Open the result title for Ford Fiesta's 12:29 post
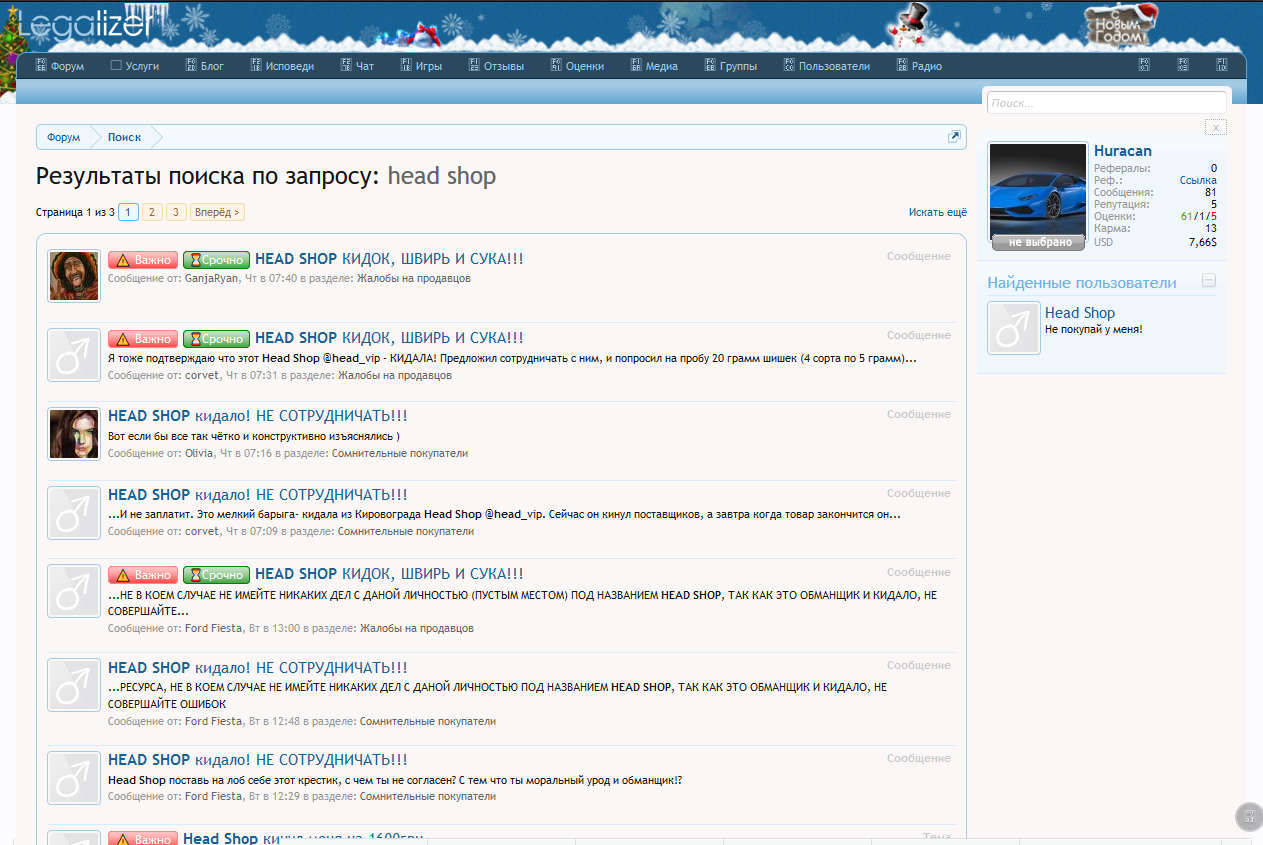 pyautogui.click(x=258, y=759)
